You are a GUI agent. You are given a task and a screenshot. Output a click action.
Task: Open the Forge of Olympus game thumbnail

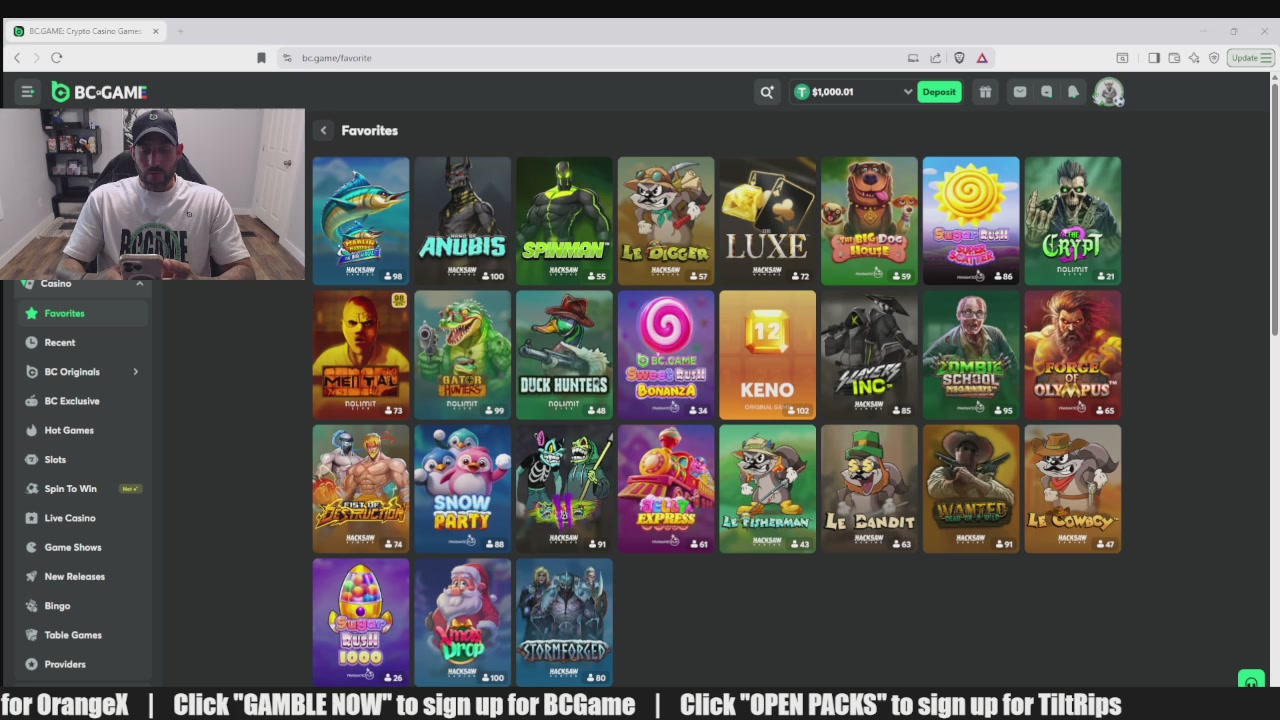[x=1072, y=355]
